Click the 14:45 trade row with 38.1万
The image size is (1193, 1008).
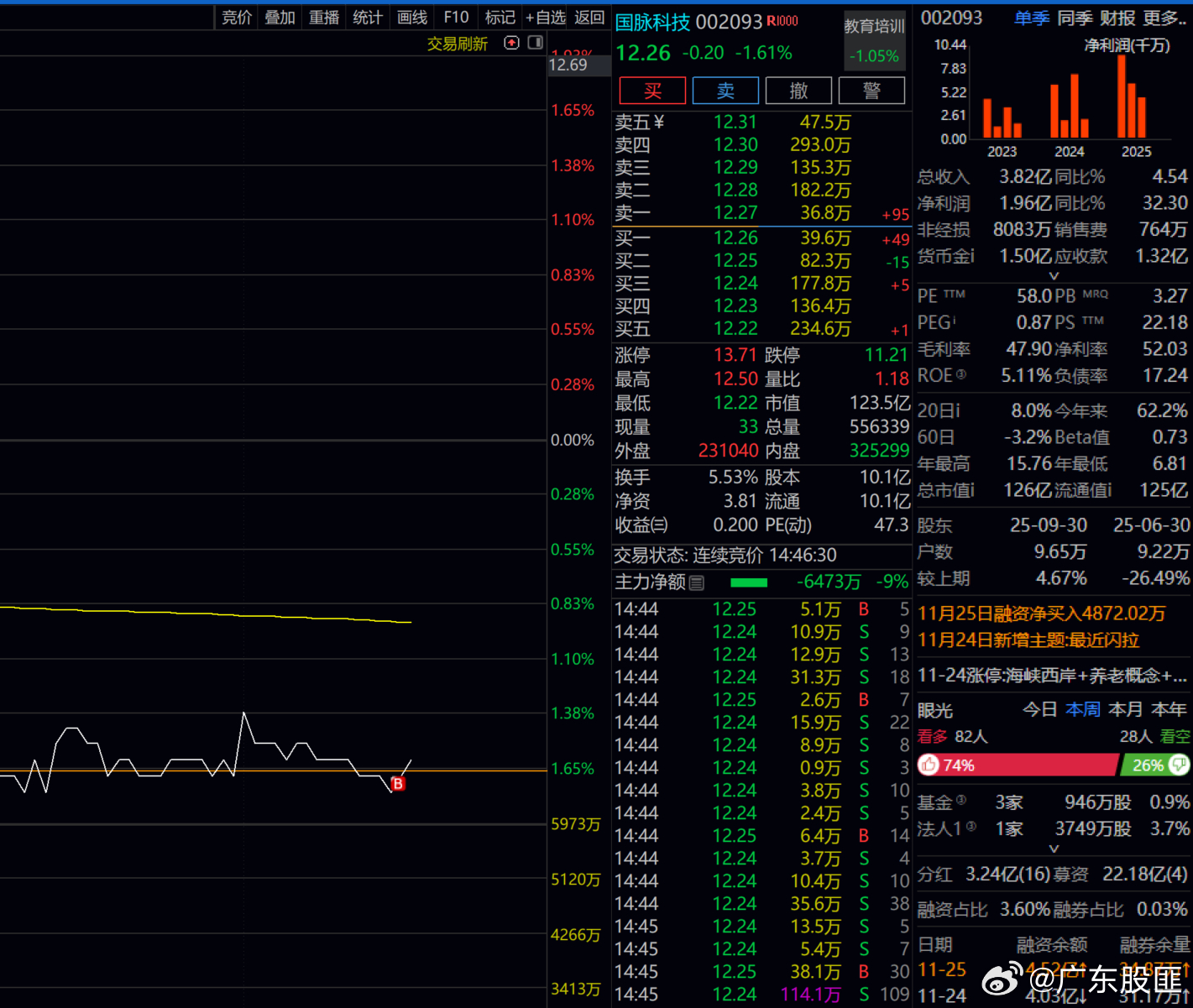pyautogui.click(x=761, y=972)
